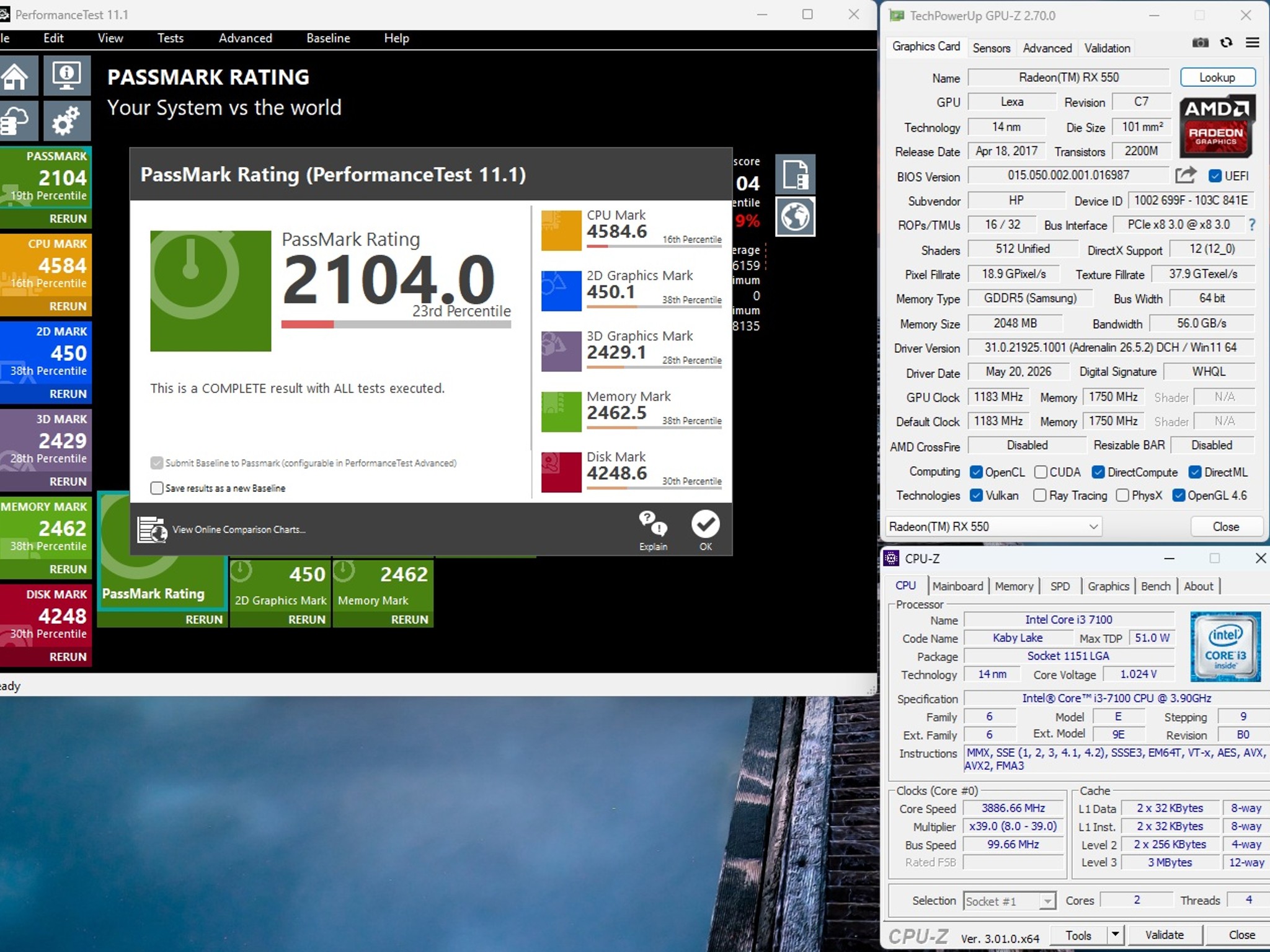Open the Socket #1 selection dropdown in CPU-Z
The width and height of the screenshot is (1270, 952).
click(1010, 901)
